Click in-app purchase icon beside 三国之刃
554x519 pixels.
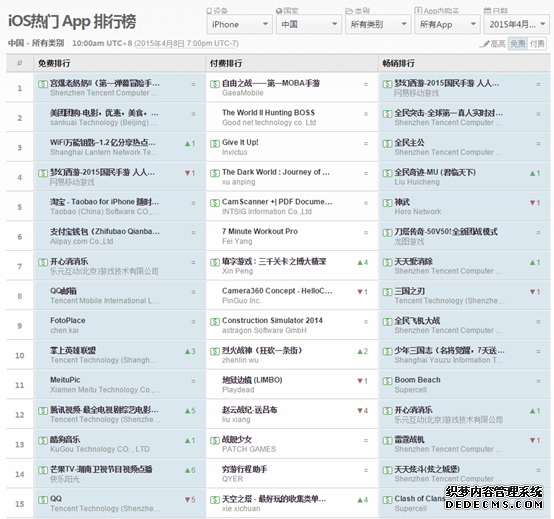[x=388, y=292]
